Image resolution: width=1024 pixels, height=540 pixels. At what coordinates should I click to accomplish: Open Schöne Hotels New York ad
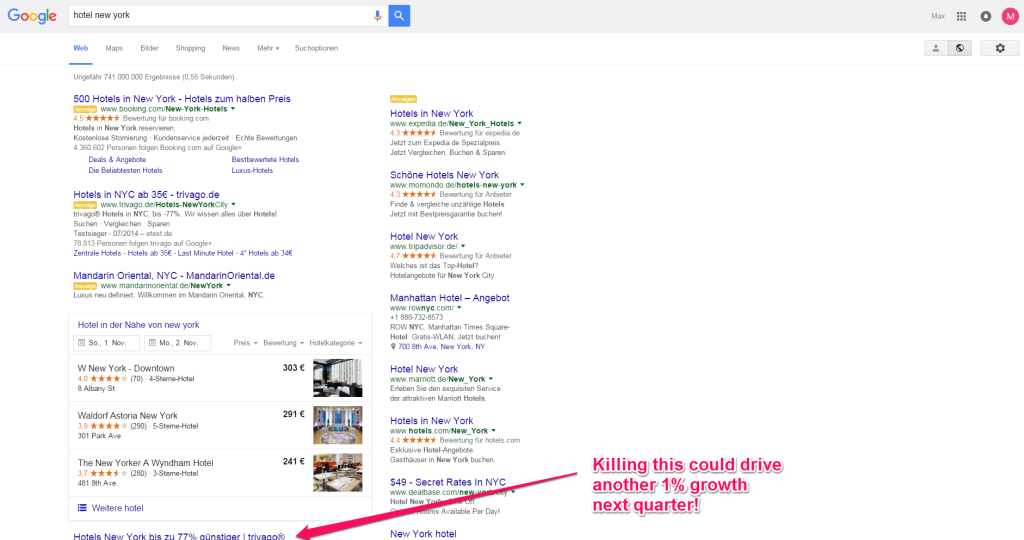444,175
